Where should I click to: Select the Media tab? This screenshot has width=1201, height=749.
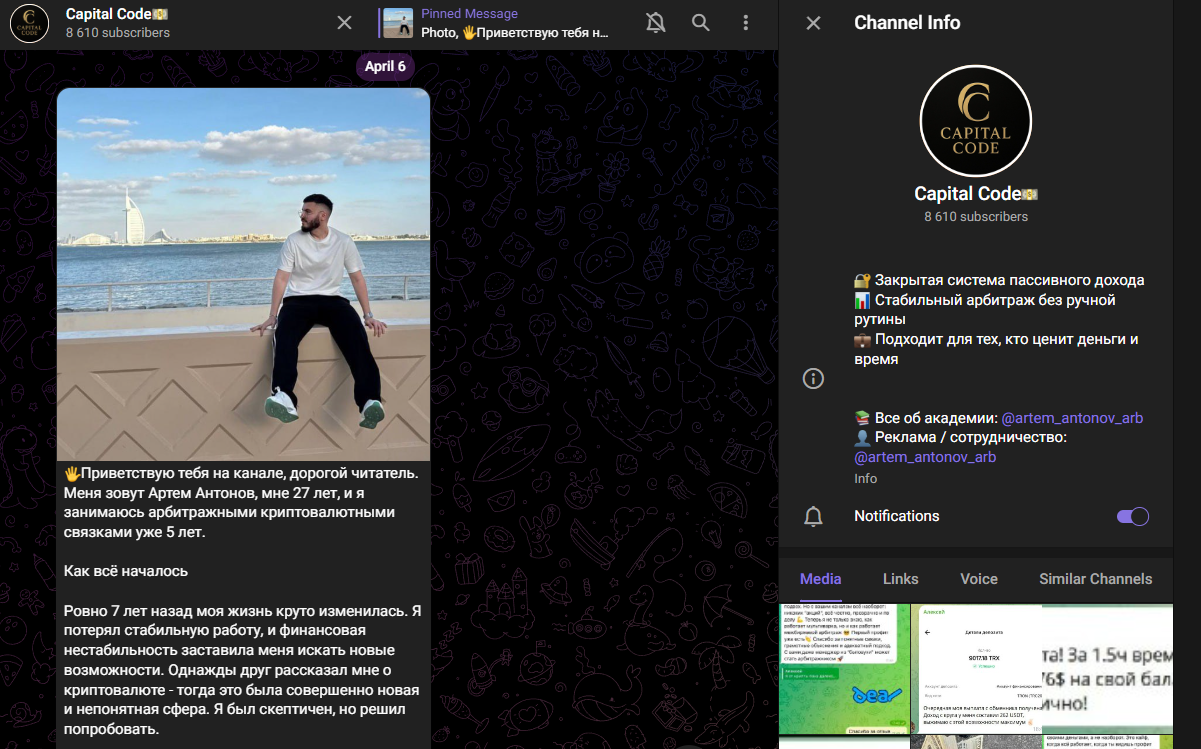tap(820, 579)
